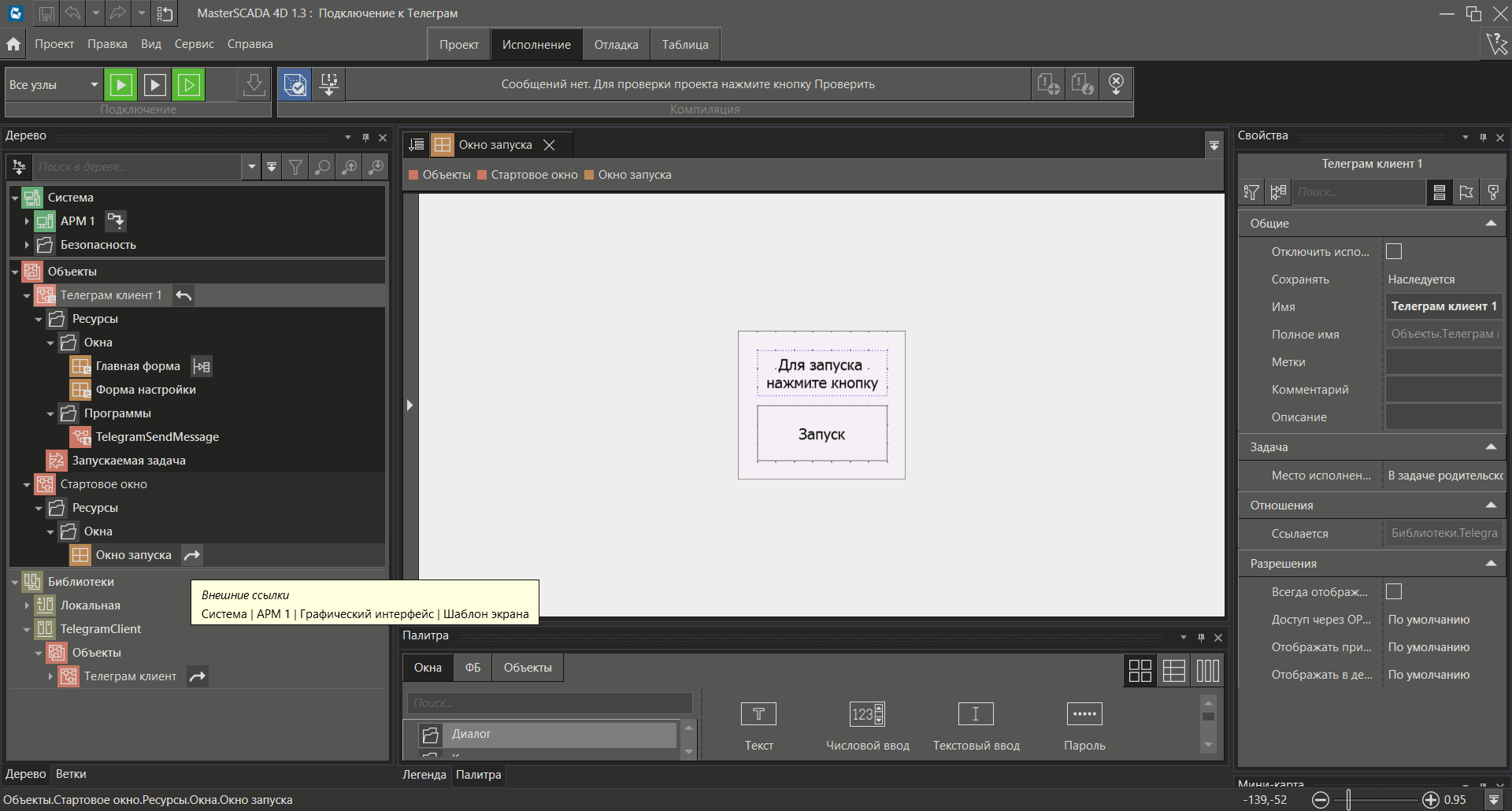This screenshot has width=1512, height=811.
Task: Click the Text element icon in palette
Action: (x=758, y=714)
